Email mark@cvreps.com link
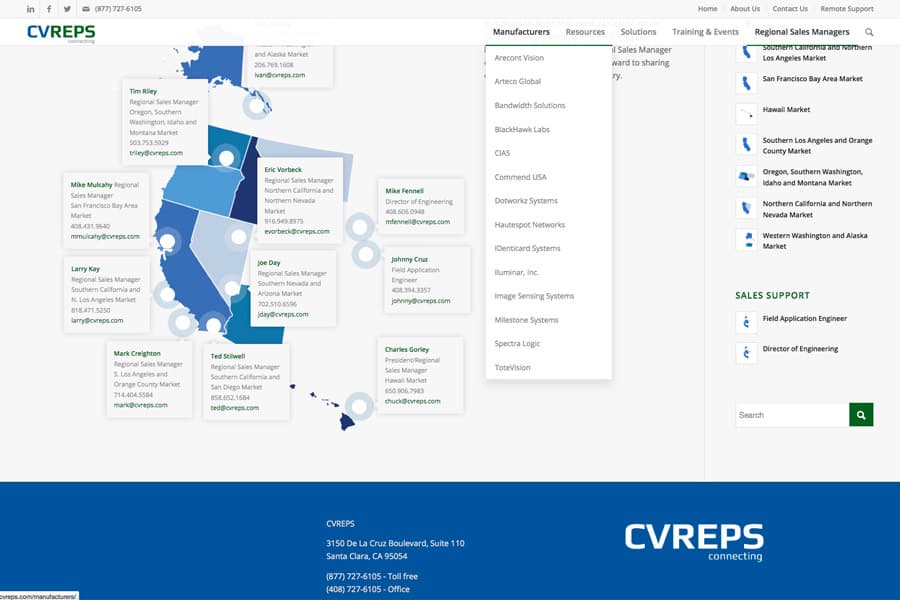 141,405
